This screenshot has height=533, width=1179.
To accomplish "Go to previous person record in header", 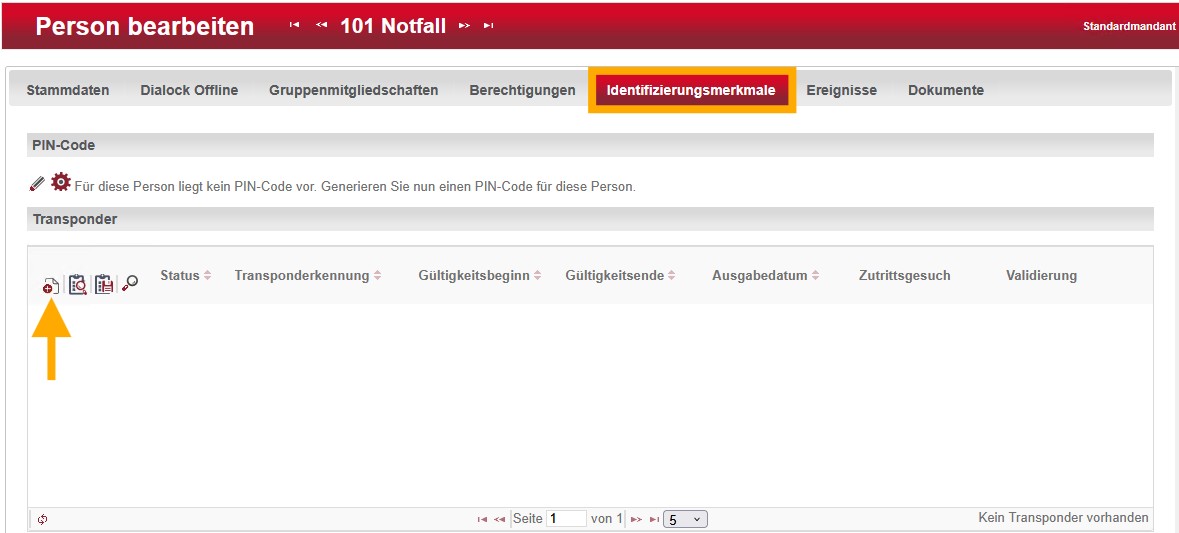I will click(x=321, y=26).
